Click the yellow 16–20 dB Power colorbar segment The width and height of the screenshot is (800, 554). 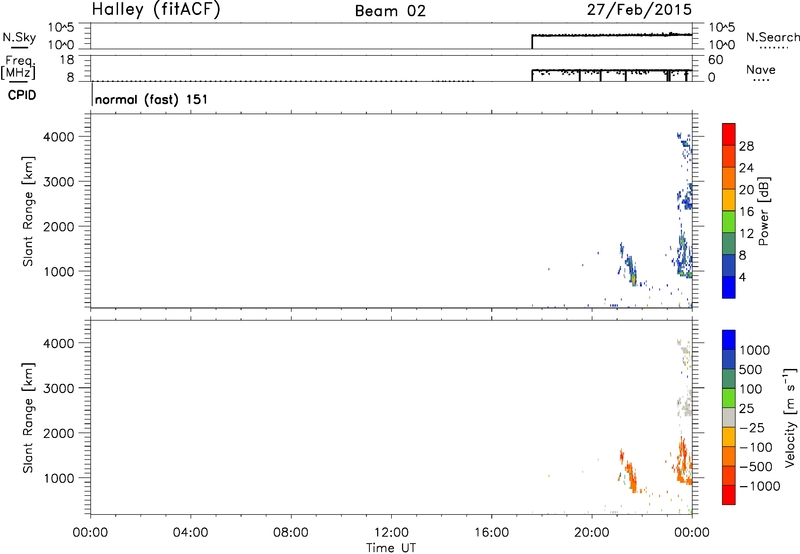[x=729, y=199]
